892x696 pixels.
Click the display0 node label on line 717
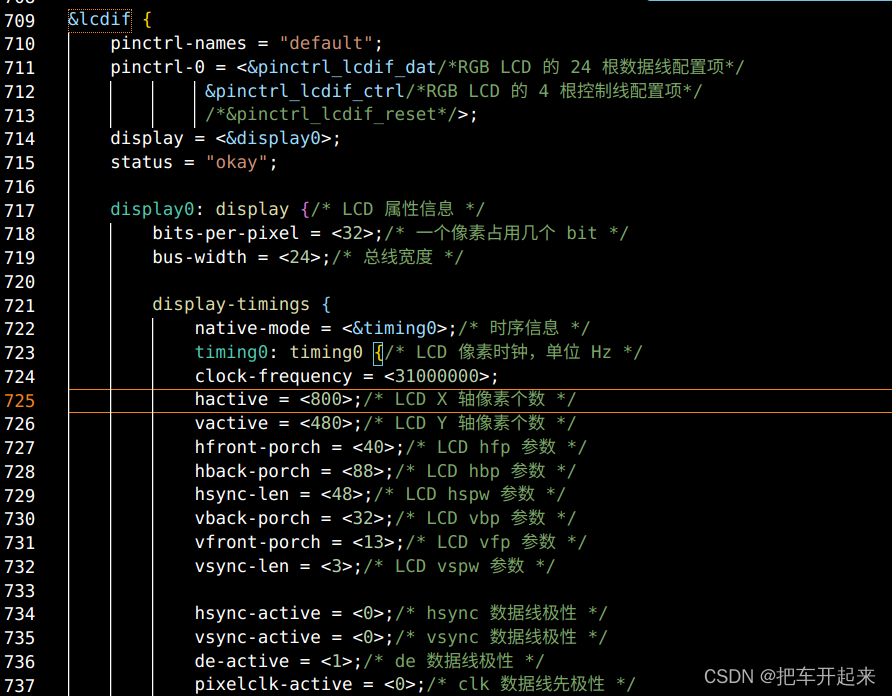[x=150, y=209]
